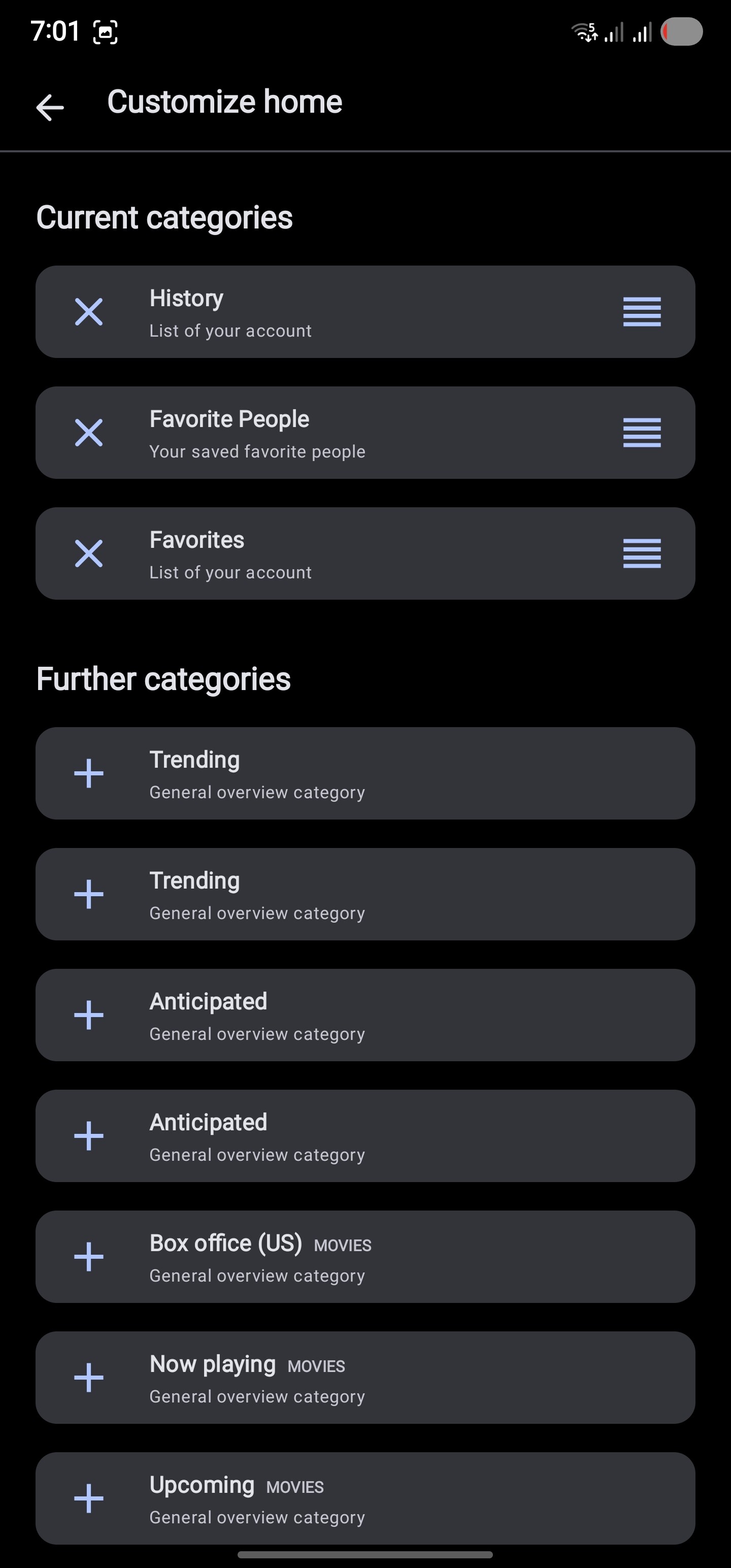Tap the History title text
Viewport: 731px width, 1568px height.
tap(186, 298)
